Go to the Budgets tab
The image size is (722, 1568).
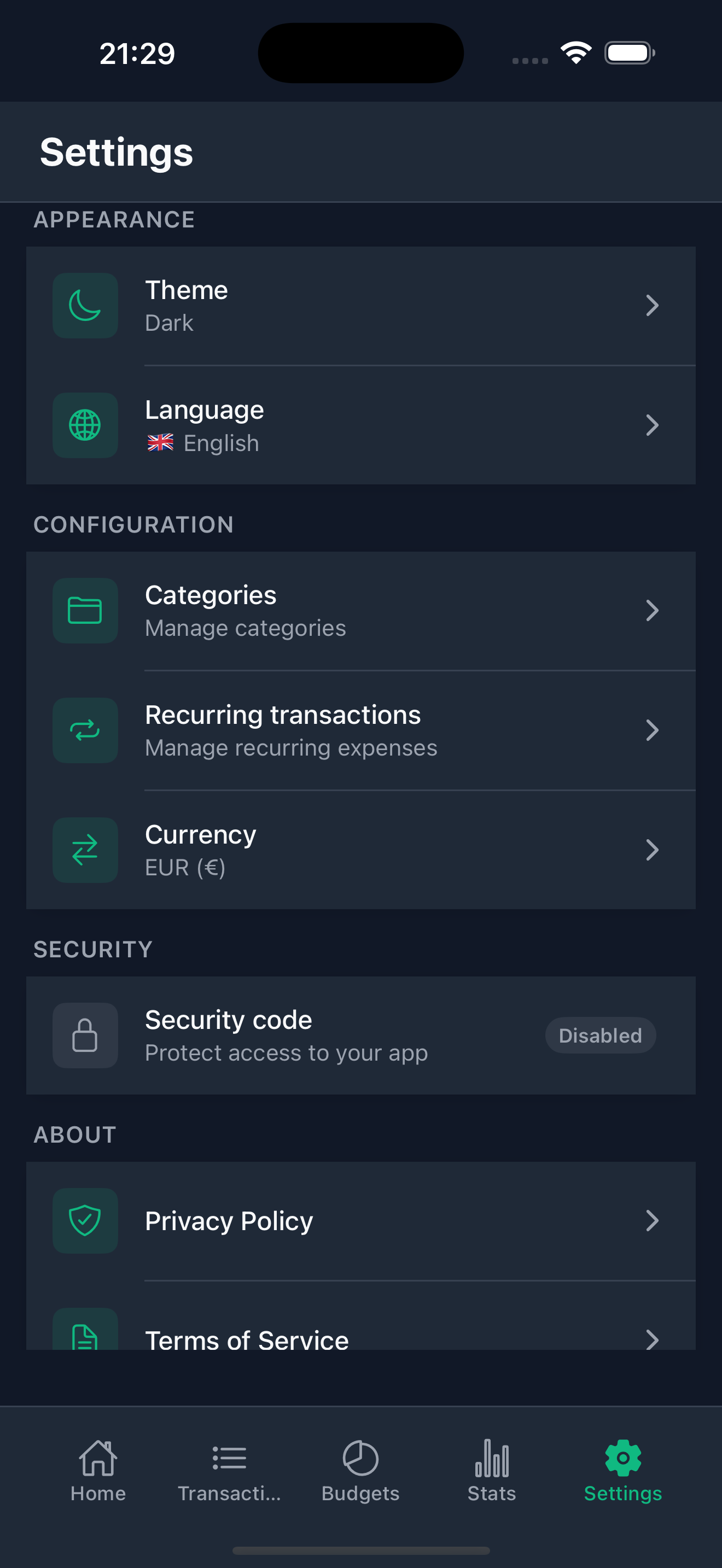pos(360,1470)
